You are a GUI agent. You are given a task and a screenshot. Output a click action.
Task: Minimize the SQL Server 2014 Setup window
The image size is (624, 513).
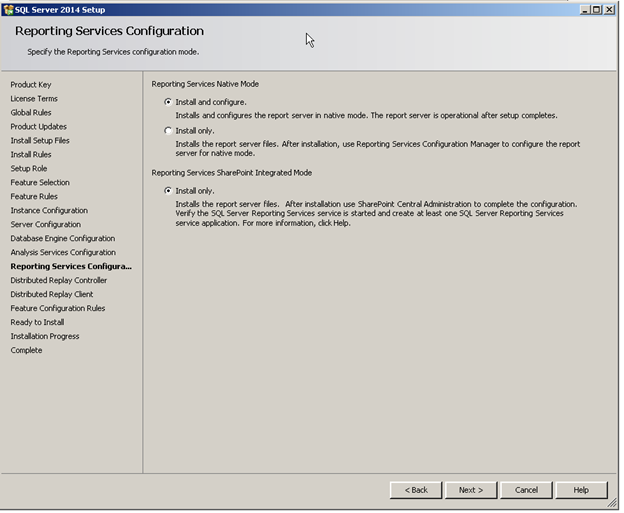coord(585,10)
